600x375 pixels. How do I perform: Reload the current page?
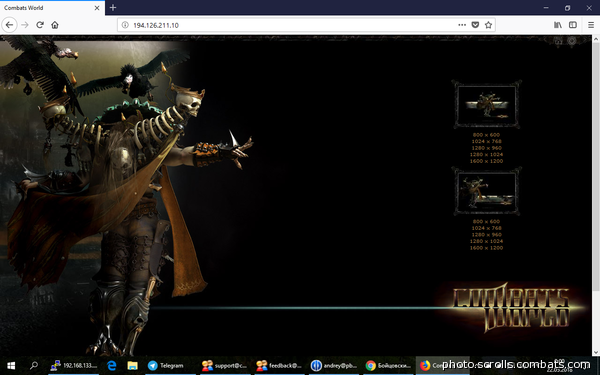[x=40, y=25]
